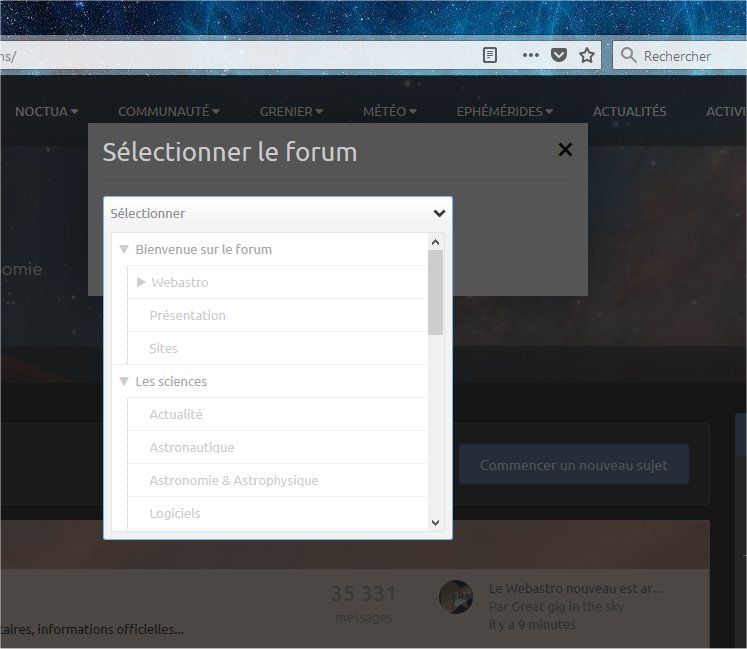Screen dimensions: 747x649
Task: Click scrollbar up arrow in forum list
Action: pos(435,242)
